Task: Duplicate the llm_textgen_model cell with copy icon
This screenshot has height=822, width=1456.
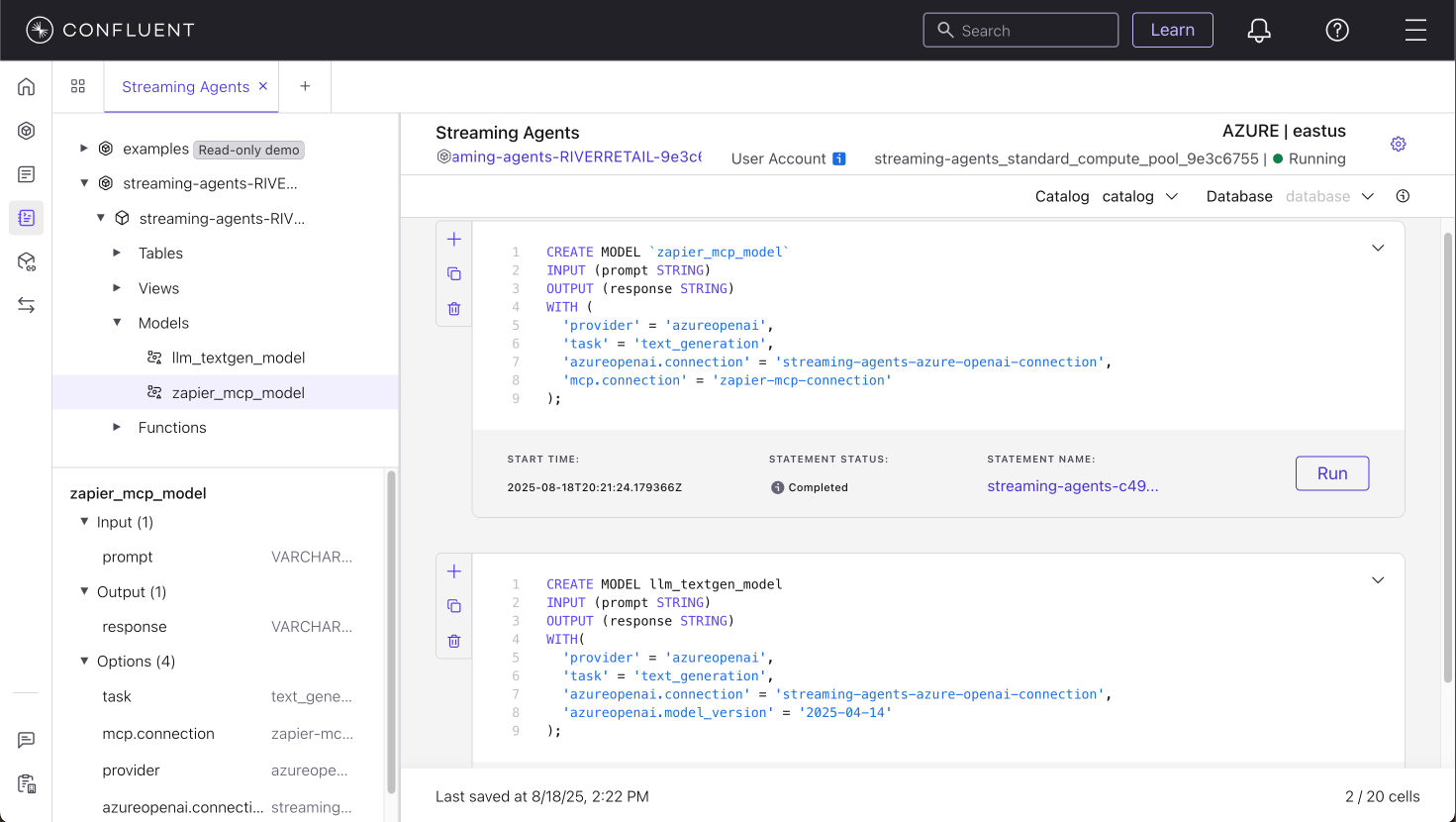Action: [x=454, y=606]
